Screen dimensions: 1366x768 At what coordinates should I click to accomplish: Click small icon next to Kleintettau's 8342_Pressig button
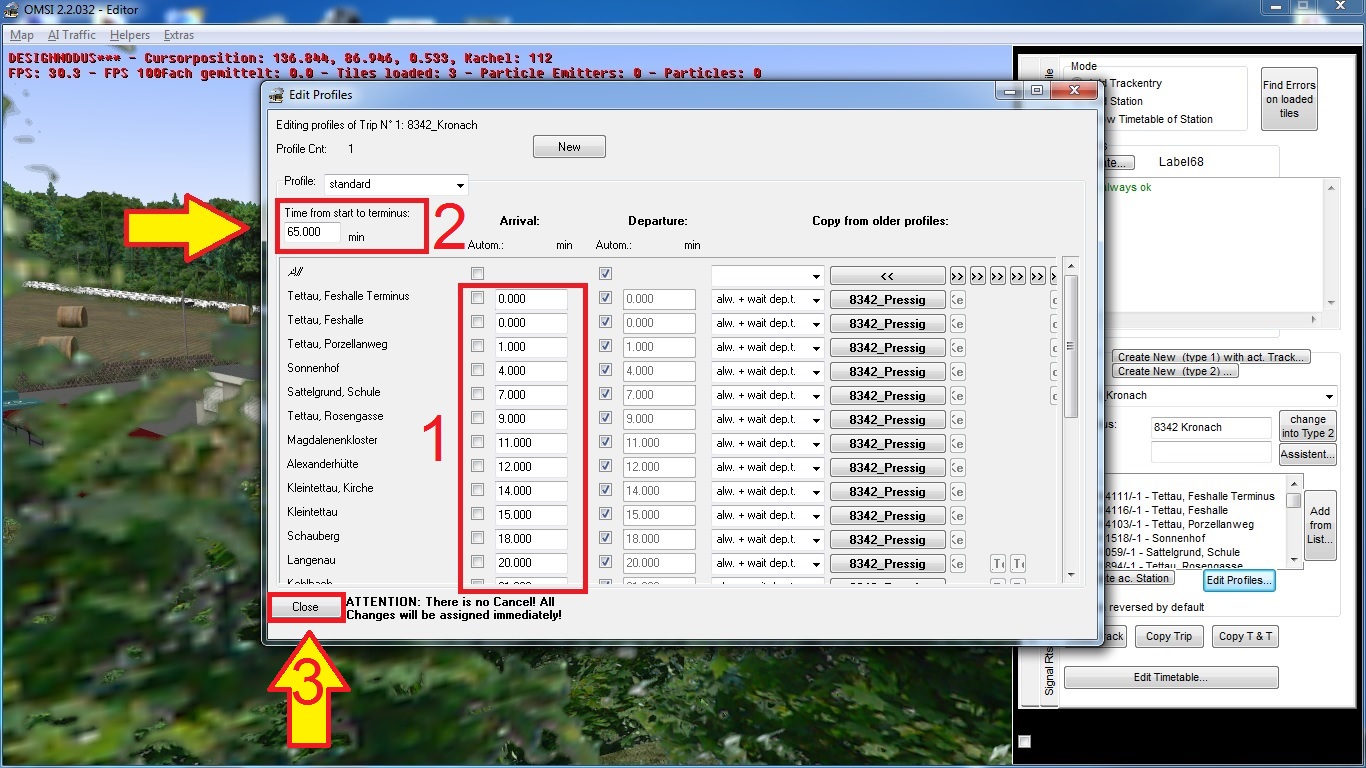957,516
